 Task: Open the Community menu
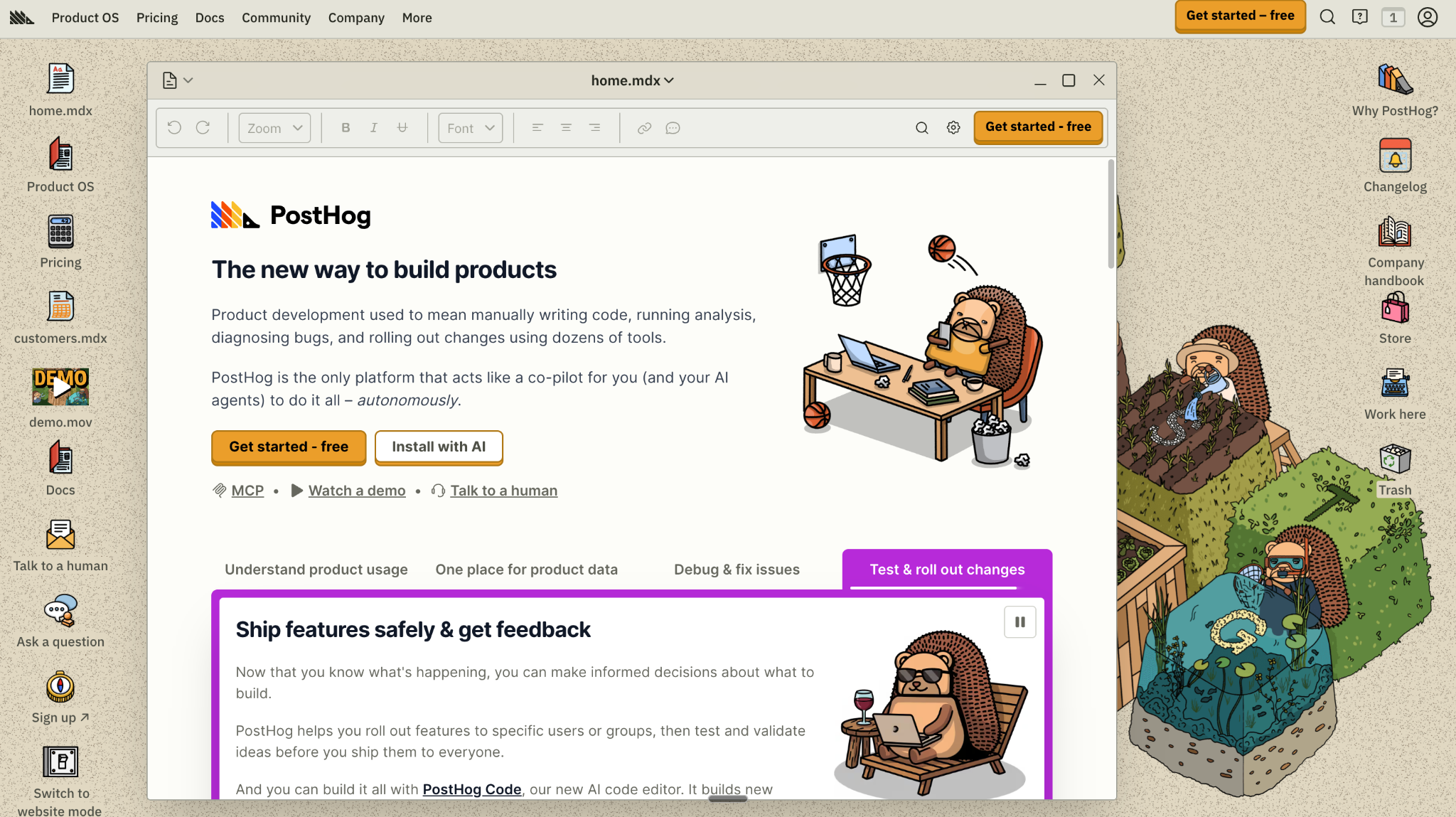point(276,18)
